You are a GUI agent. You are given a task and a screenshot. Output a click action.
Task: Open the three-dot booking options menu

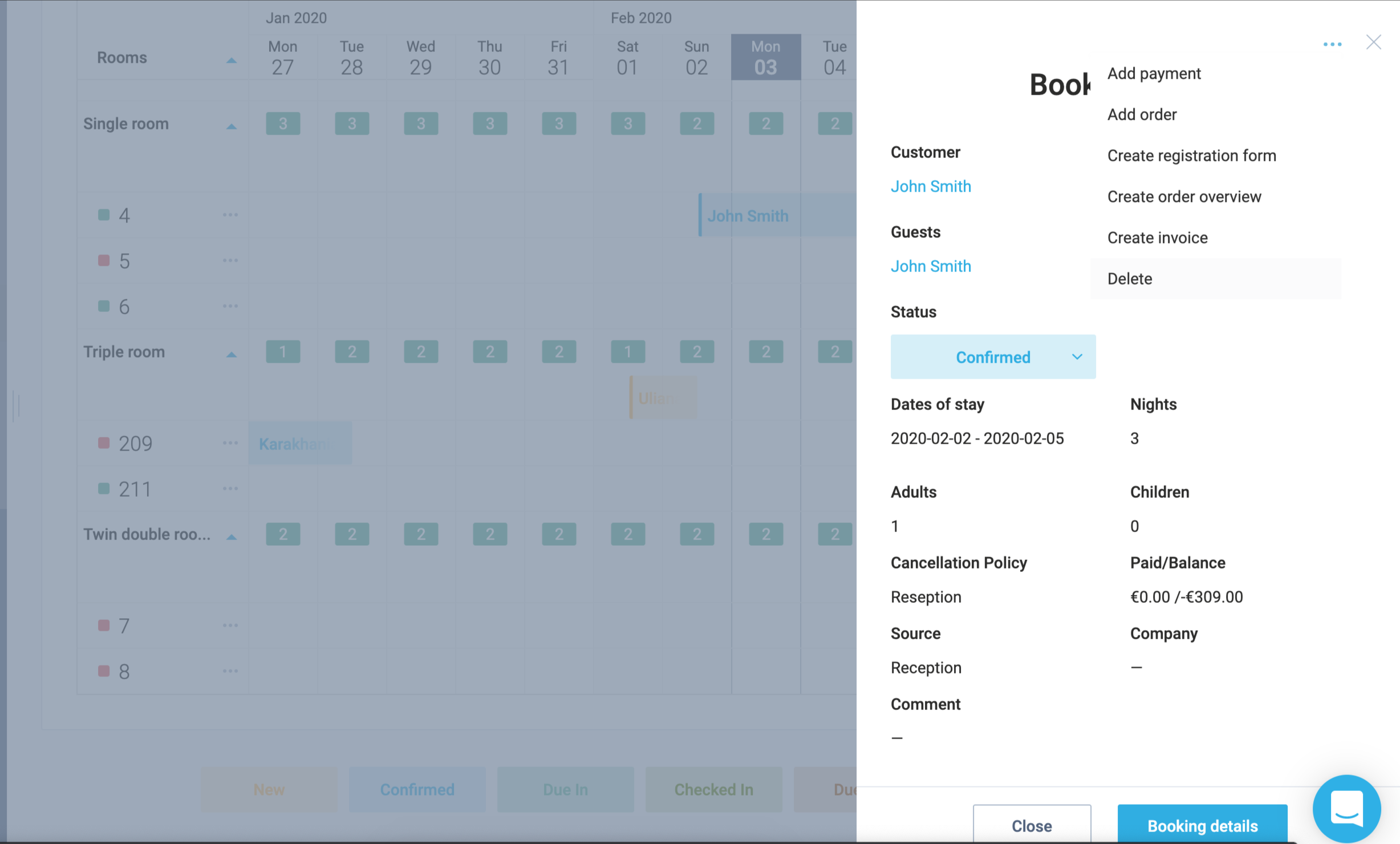click(1332, 44)
